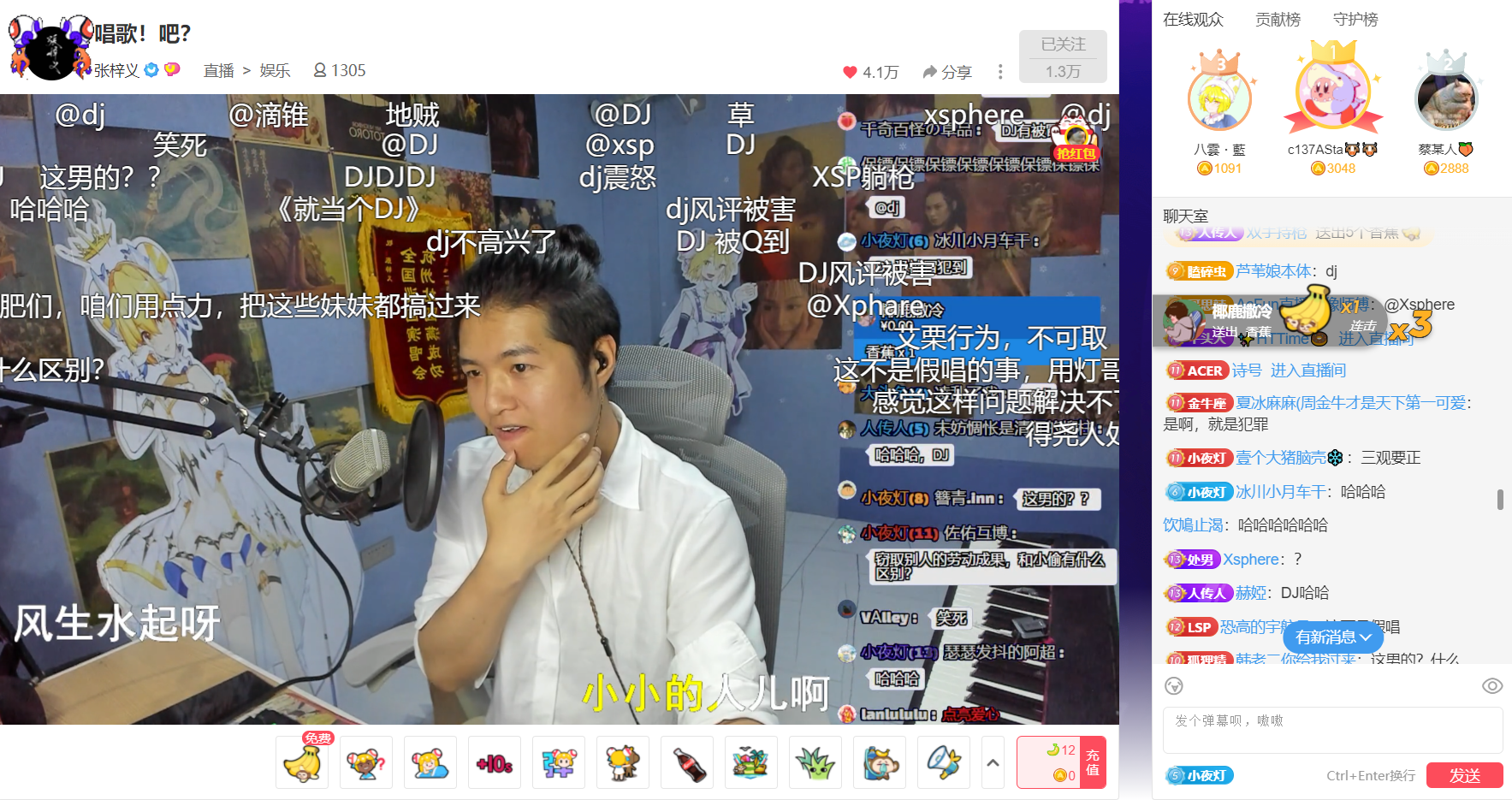Jump to new messages via 有新消息
Viewport: 1512px width, 800px height.
(1332, 637)
